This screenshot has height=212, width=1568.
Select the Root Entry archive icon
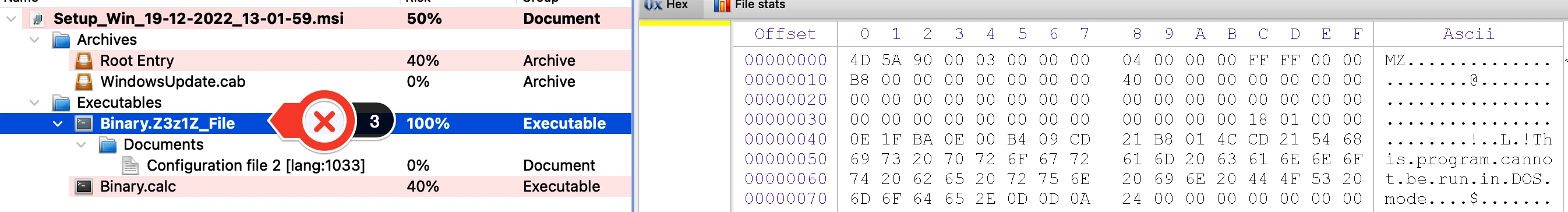[83, 61]
